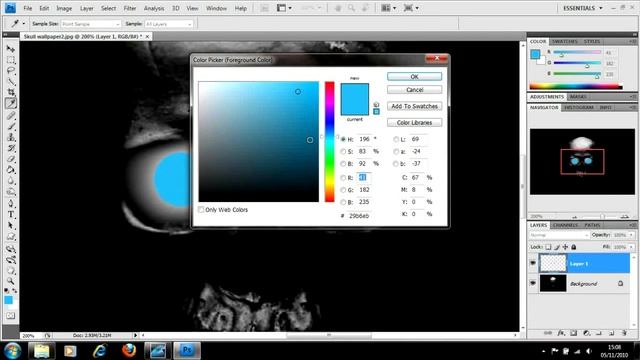Viewport: 640px width, 360px height.
Task: Click Cancel in the Color Picker
Action: [414, 89]
